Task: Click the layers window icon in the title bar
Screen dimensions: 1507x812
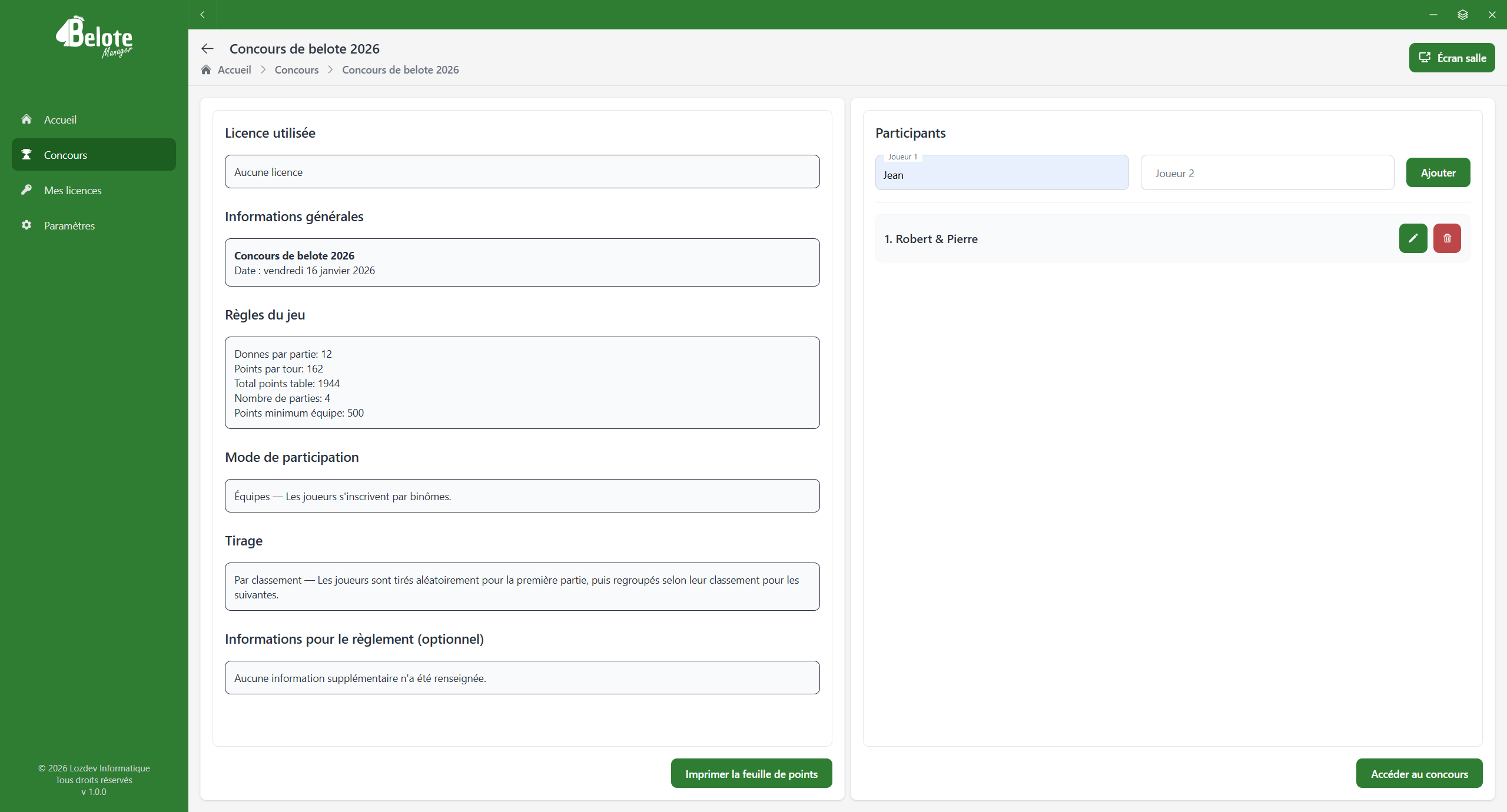Action: click(1463, 15)
